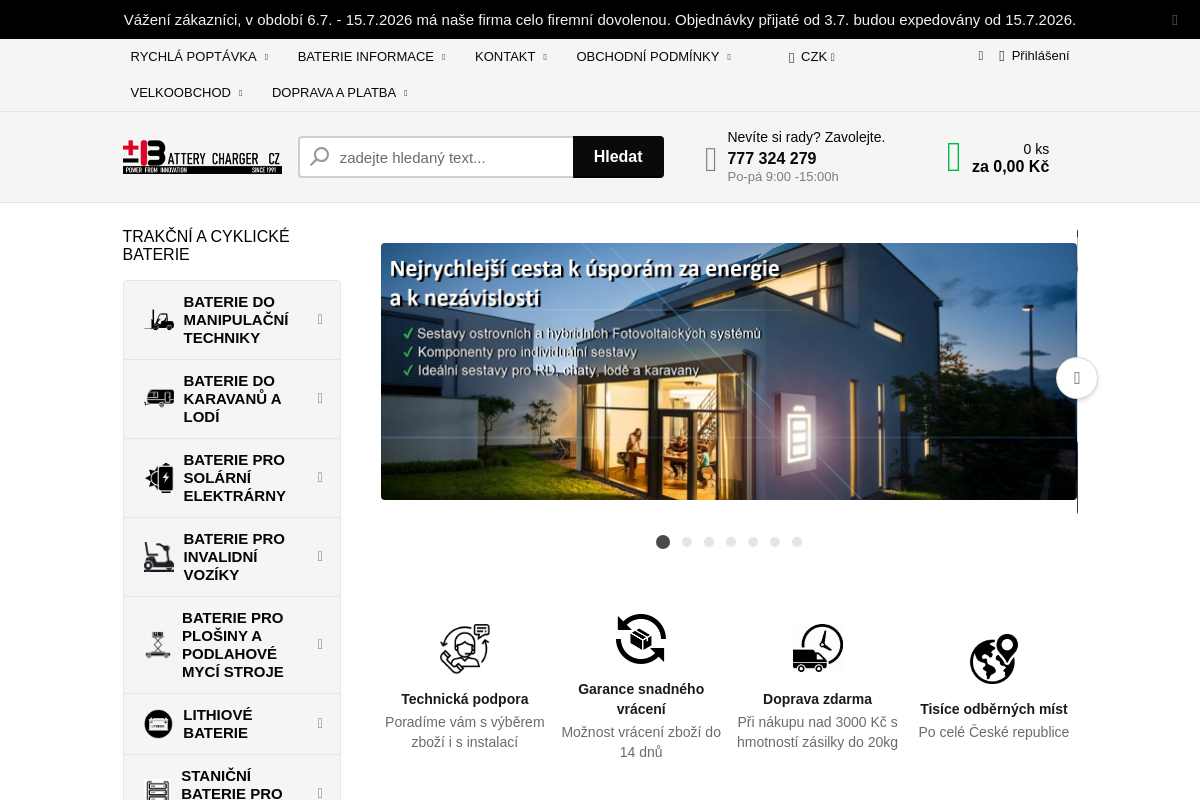Select the last carousel slide dot
The width and height of the screenshot is (1200, 800).
[797, 542]
